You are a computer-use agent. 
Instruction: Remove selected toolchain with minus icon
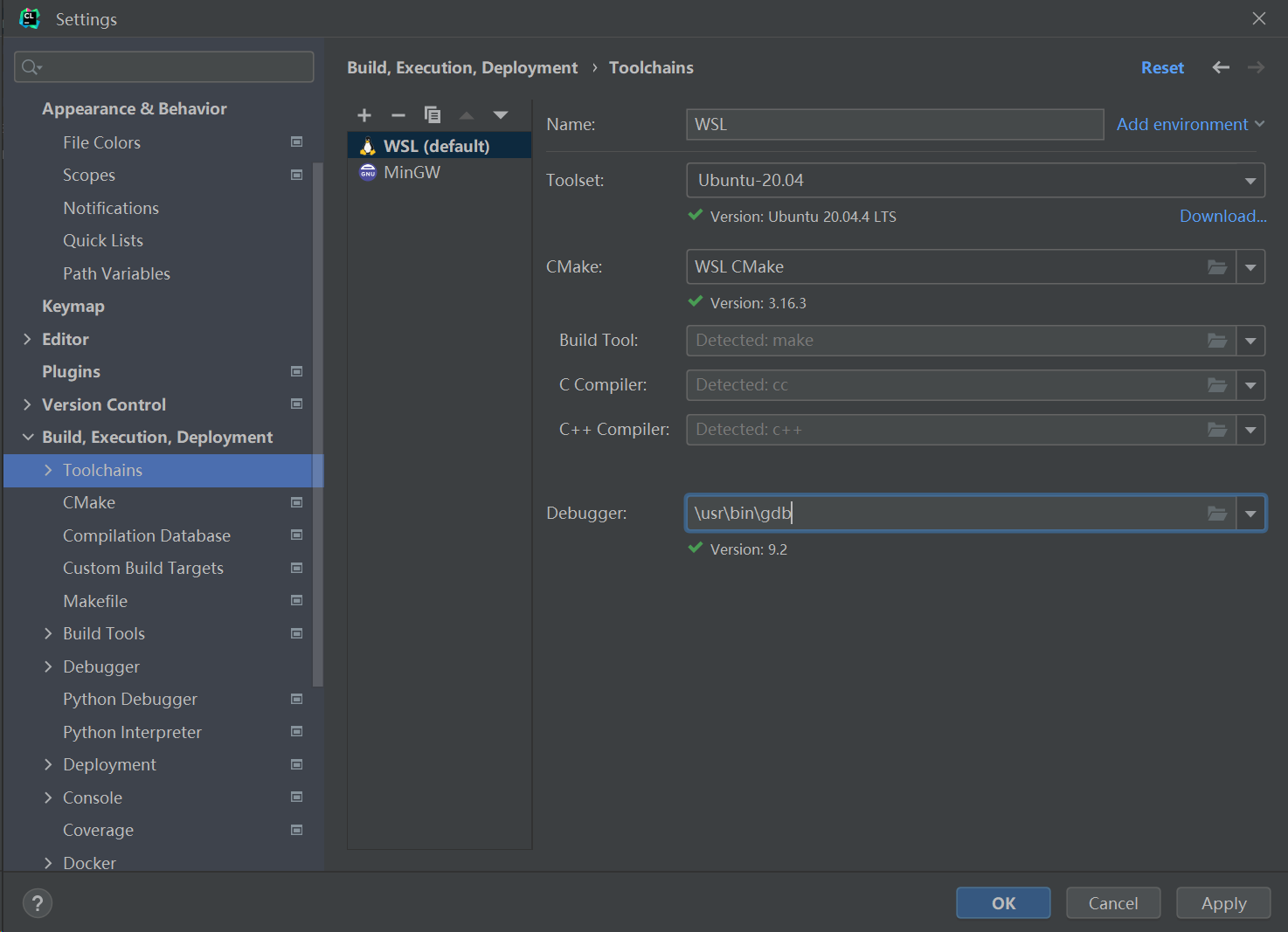[x=398, y=115]
